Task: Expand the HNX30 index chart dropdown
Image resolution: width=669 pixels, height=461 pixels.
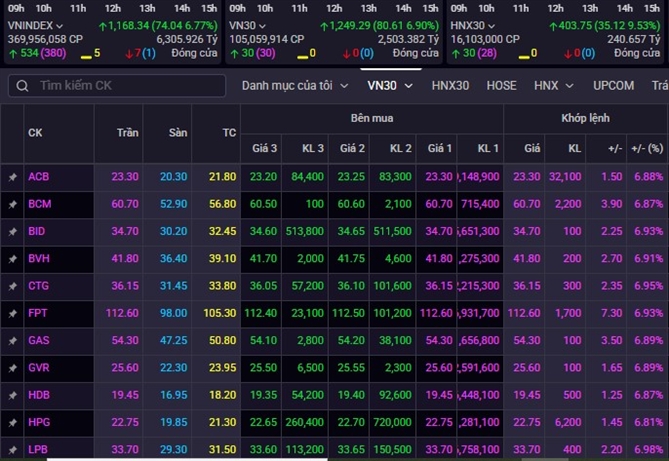Action: point(491,26)
